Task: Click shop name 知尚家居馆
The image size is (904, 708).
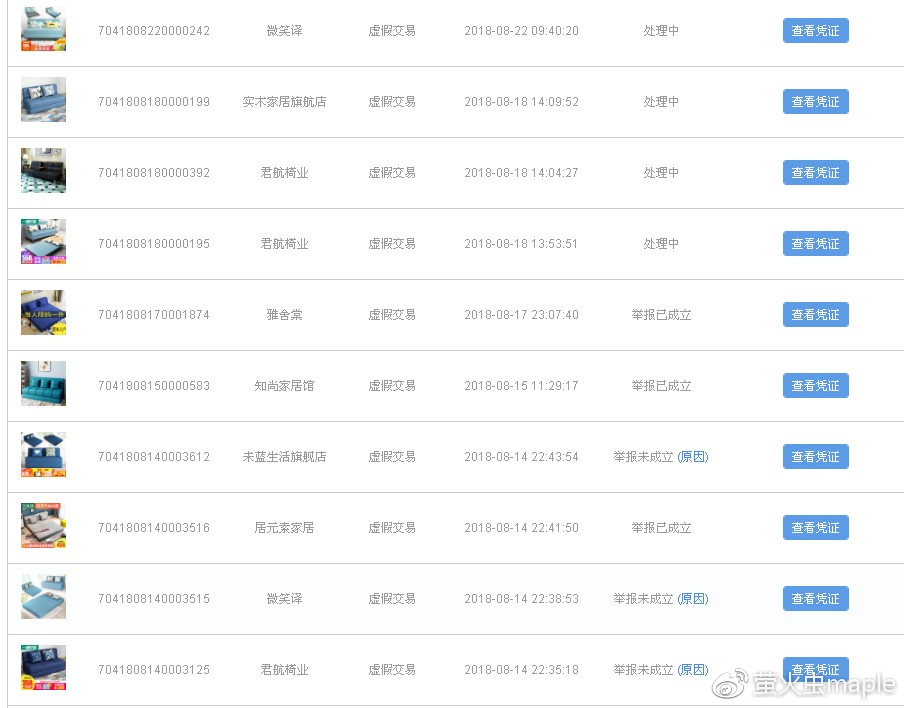Action: pyautogui.click(x=284, y=385)
